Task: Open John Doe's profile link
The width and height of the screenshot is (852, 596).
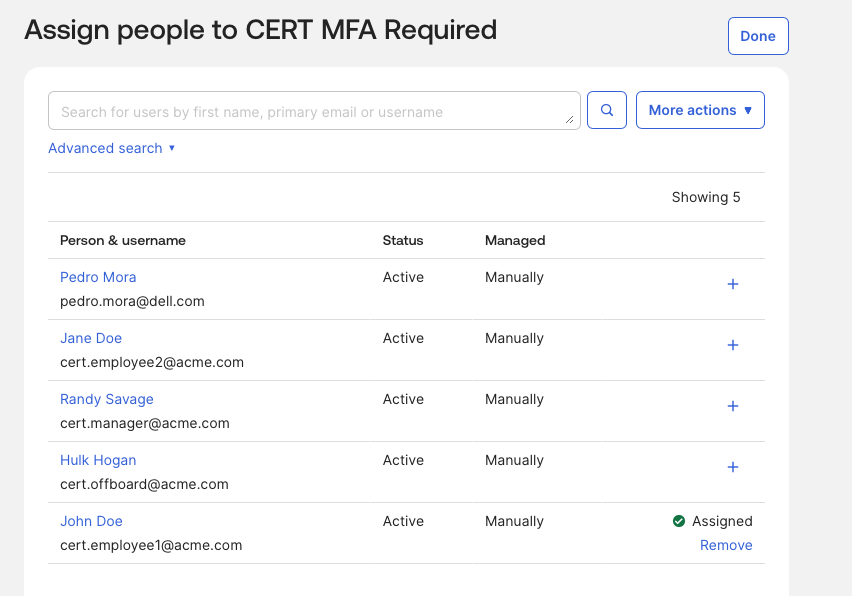Action: tap(91, 521)
